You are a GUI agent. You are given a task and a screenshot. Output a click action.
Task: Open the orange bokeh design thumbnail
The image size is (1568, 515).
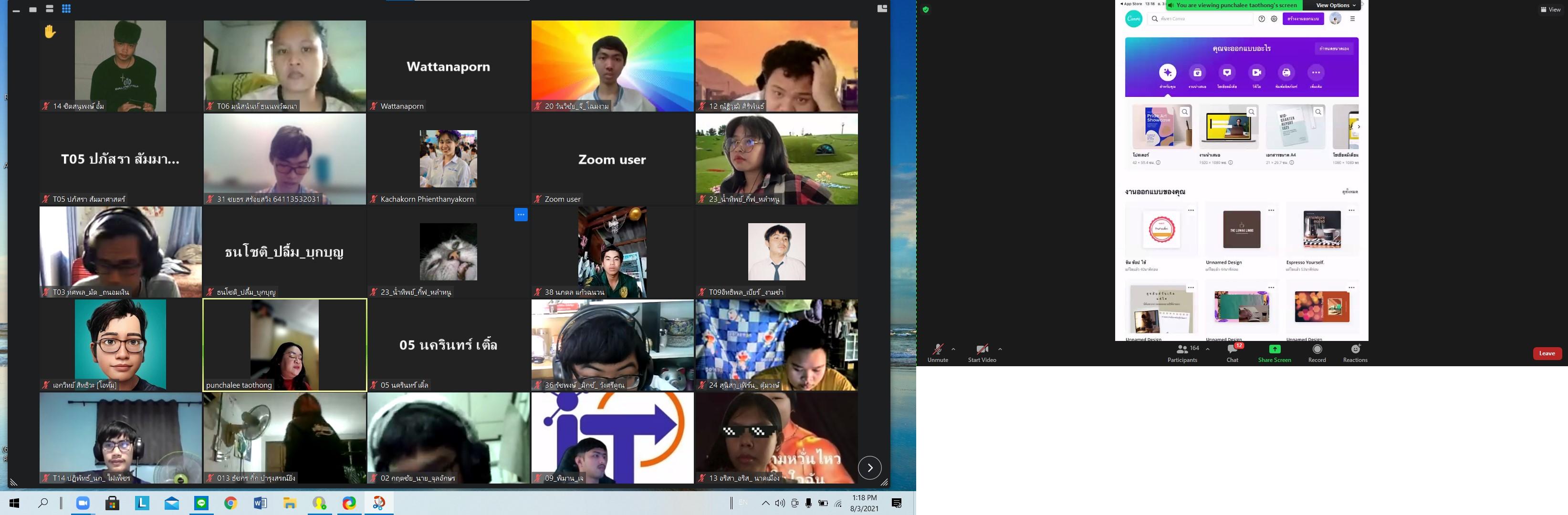click(x=1322, y=307)
